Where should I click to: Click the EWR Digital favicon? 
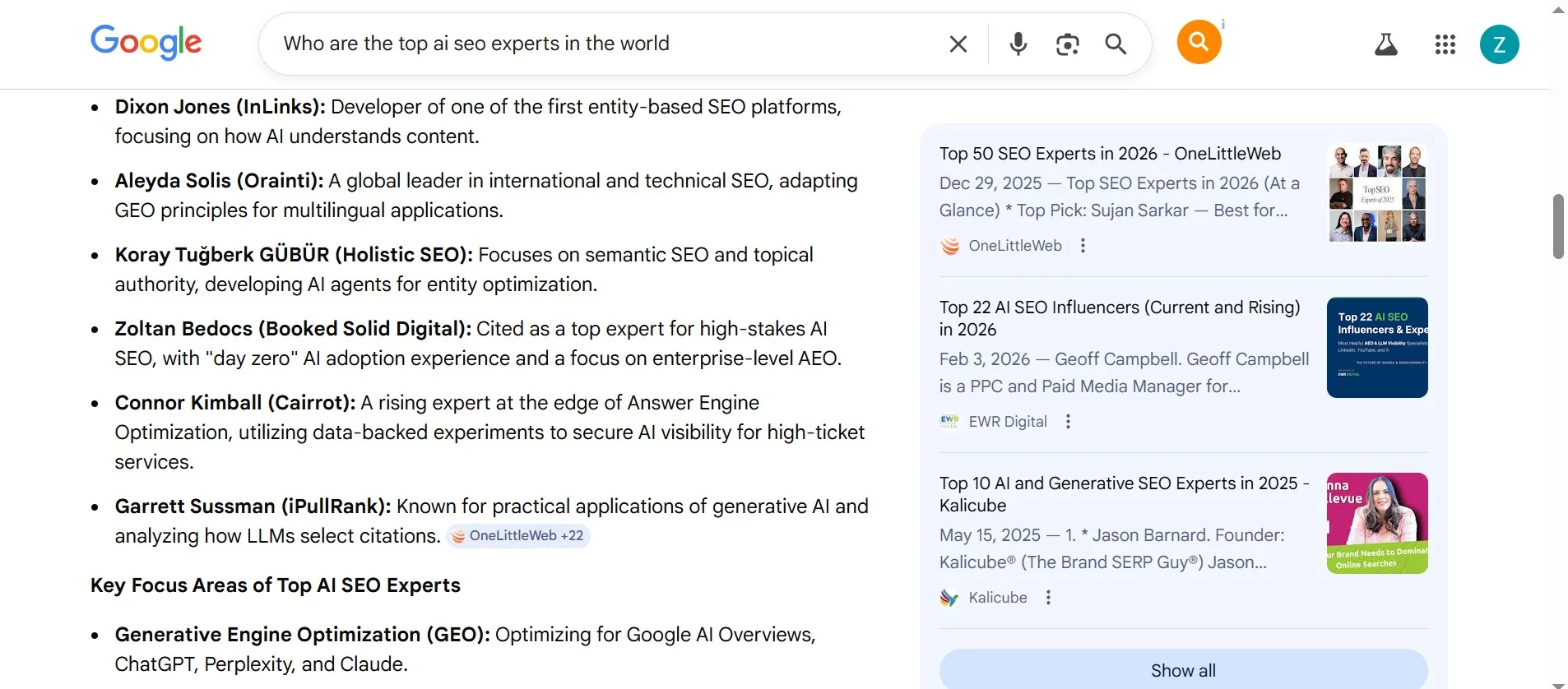[x=949, y=422]
